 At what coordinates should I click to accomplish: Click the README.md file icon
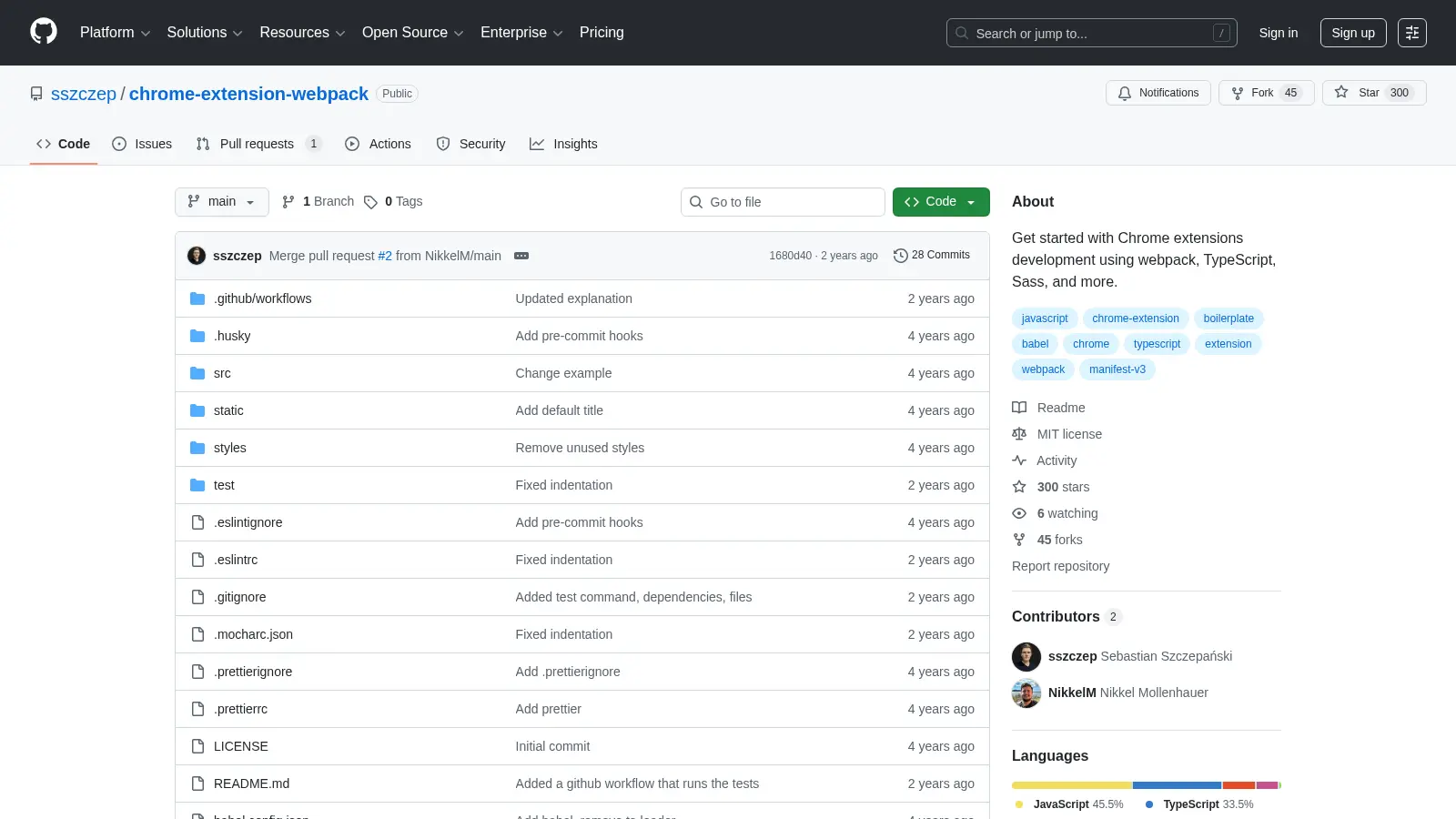tap(197, 784)
